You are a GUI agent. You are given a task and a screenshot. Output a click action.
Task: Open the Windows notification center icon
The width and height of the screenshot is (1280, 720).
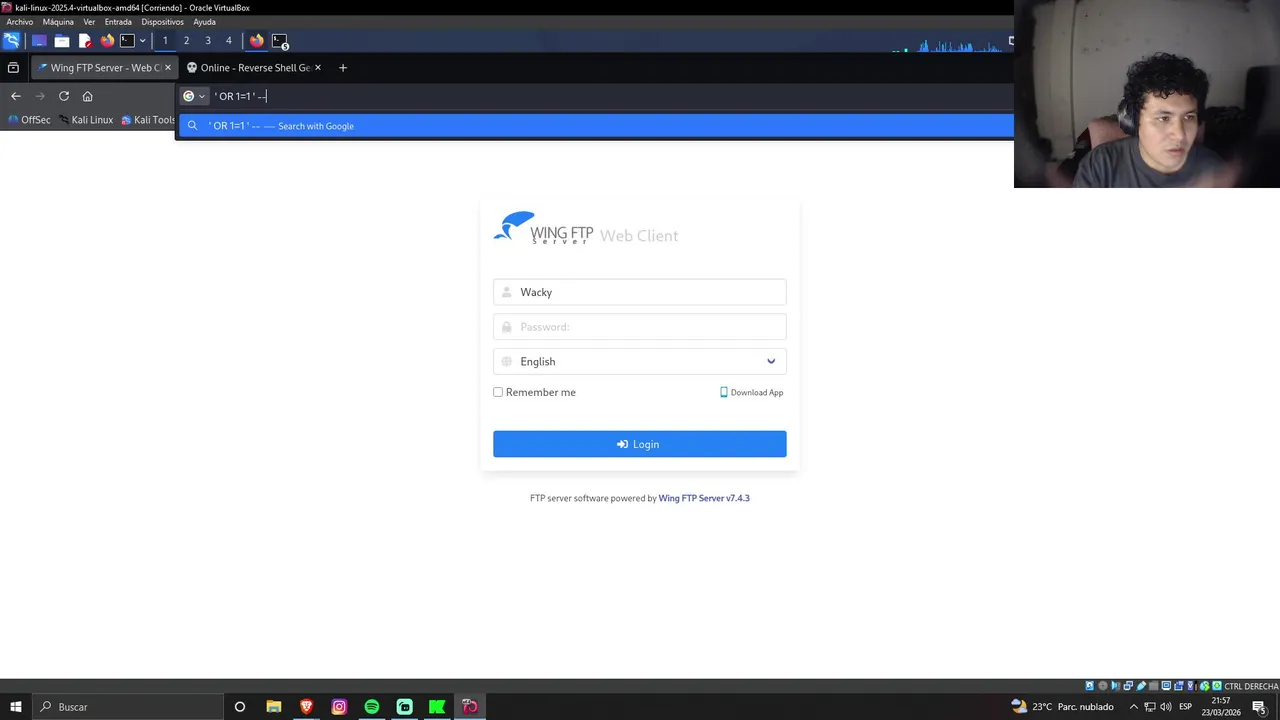(x=1259, y=707)
